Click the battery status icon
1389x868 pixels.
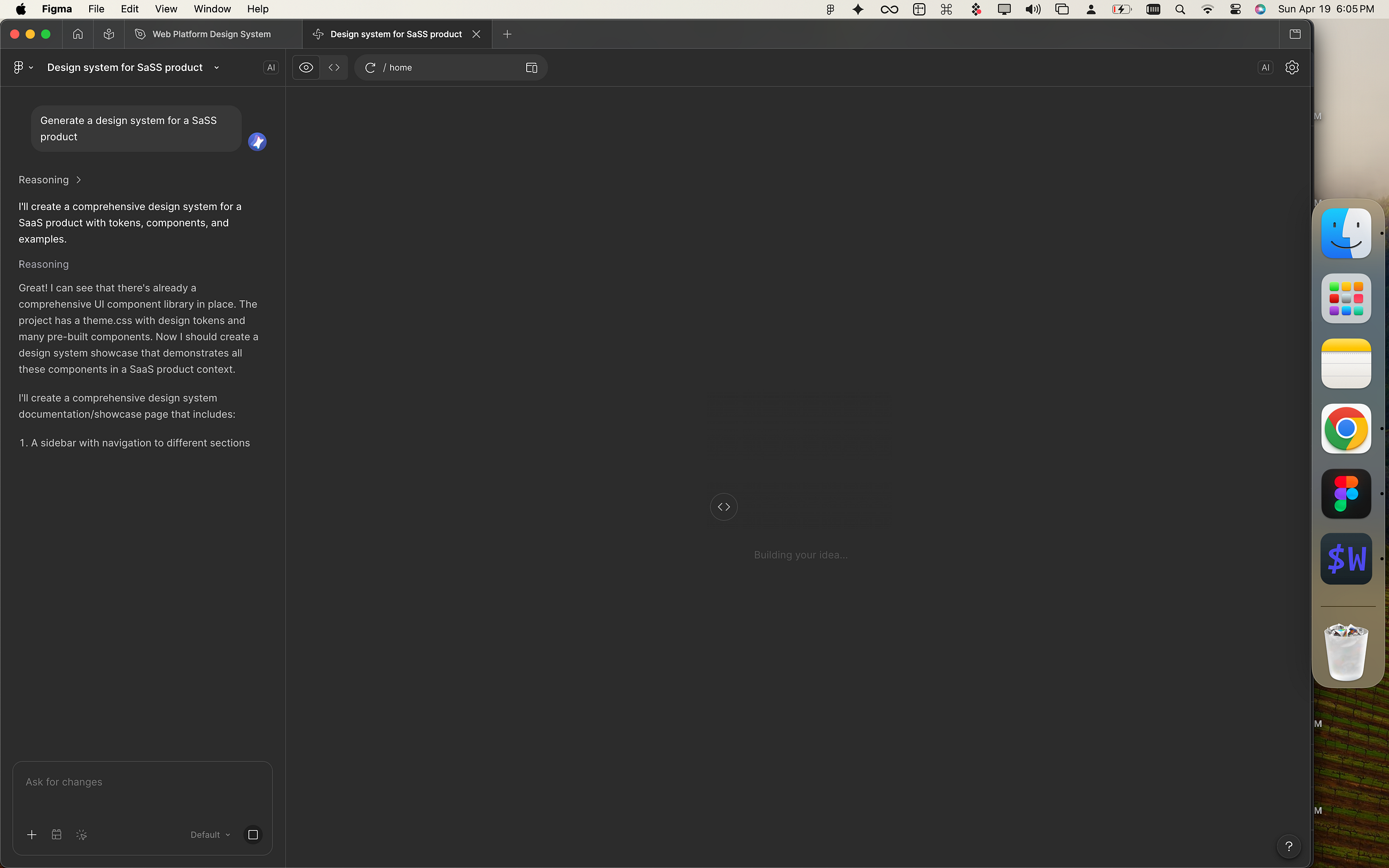1121,9
